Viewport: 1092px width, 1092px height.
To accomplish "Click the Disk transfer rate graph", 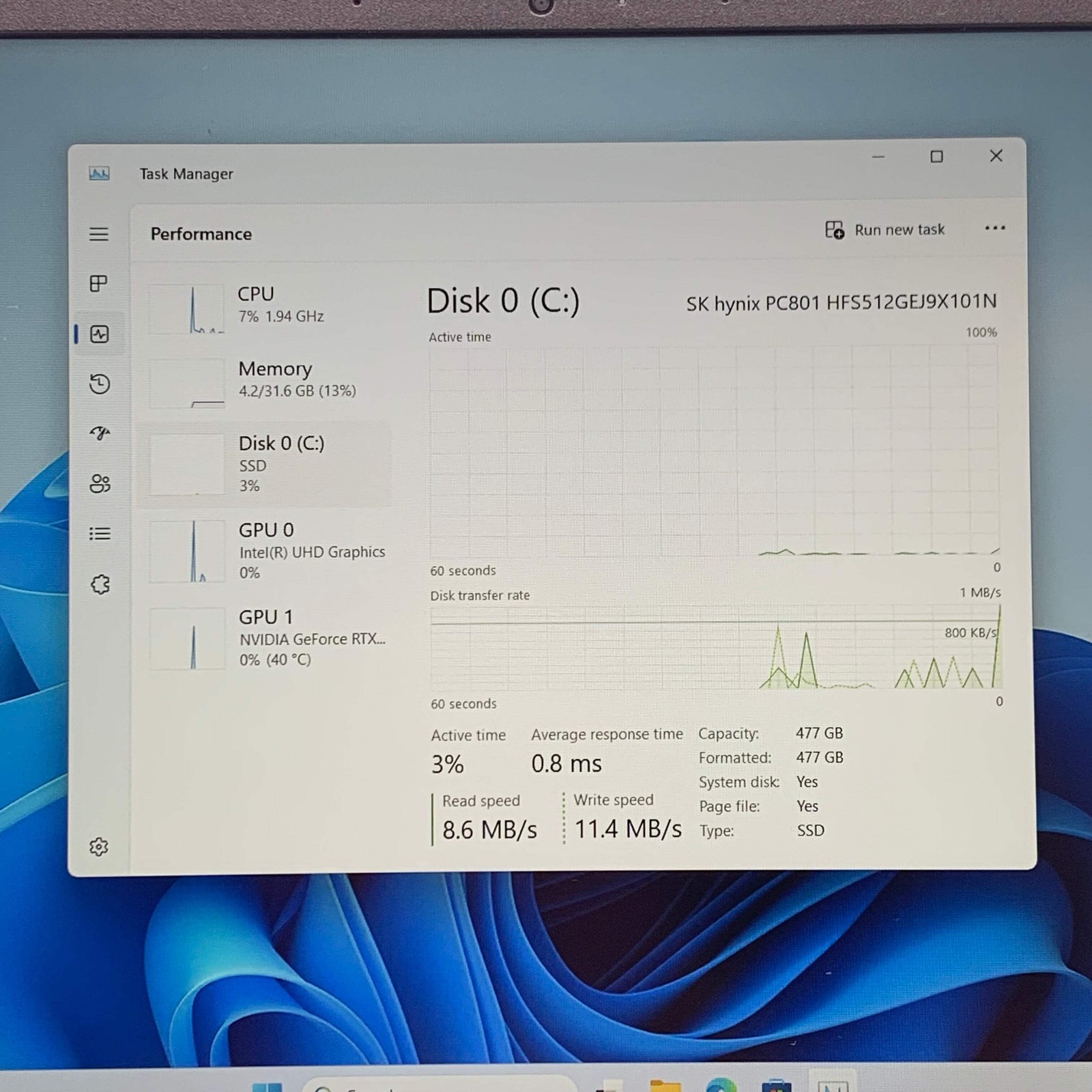I will [715, 647].
